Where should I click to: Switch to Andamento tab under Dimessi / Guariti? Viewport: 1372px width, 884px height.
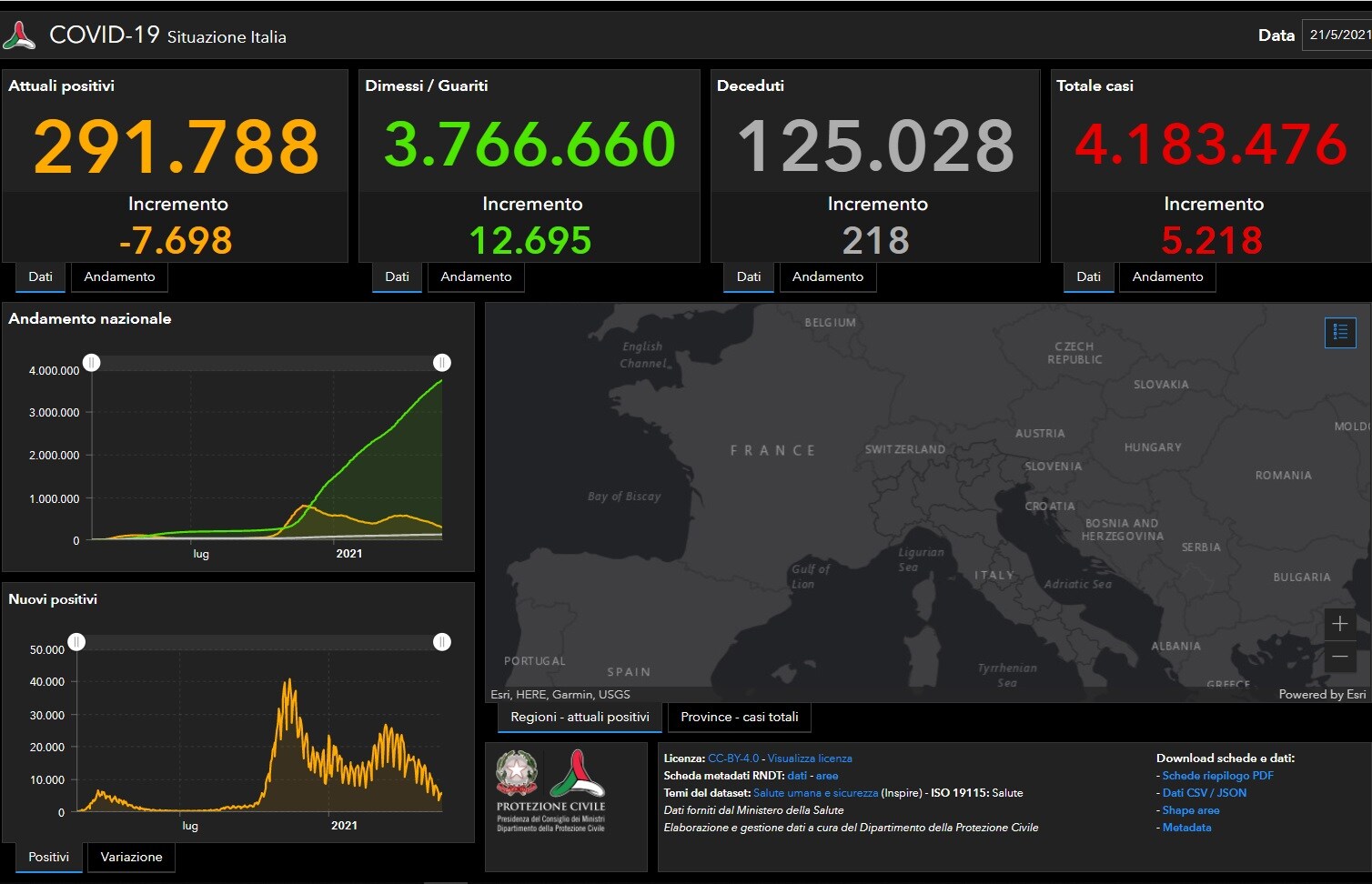pos(476,277)
